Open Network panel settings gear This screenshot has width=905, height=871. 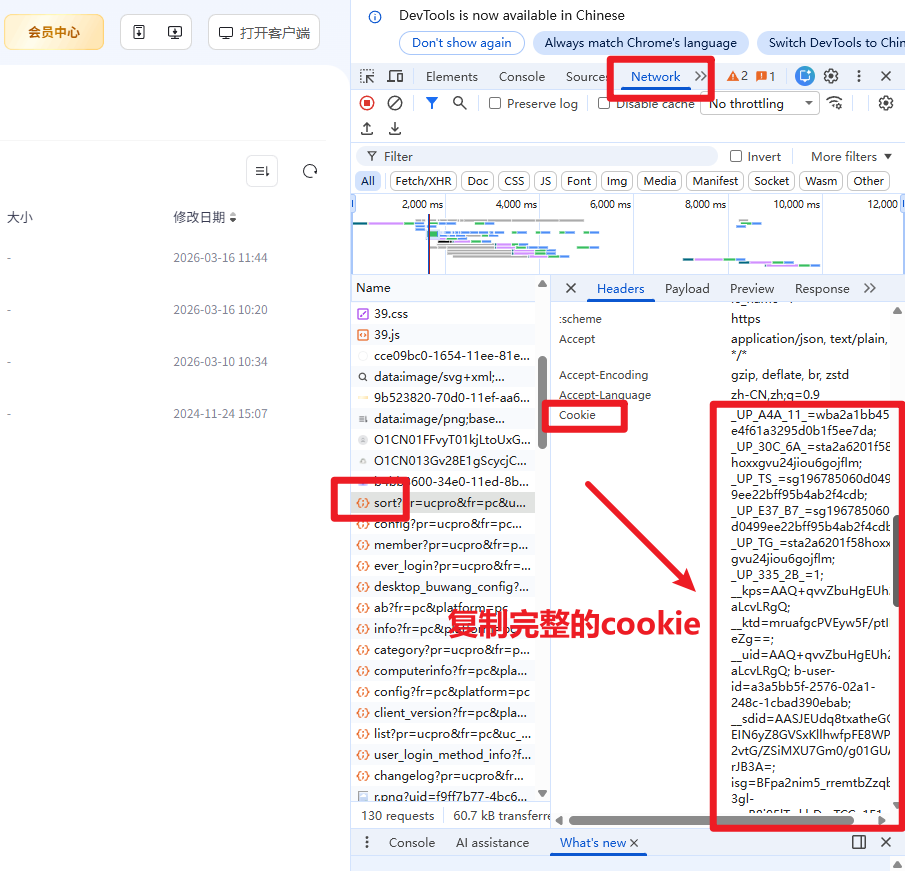click(885, 103)
